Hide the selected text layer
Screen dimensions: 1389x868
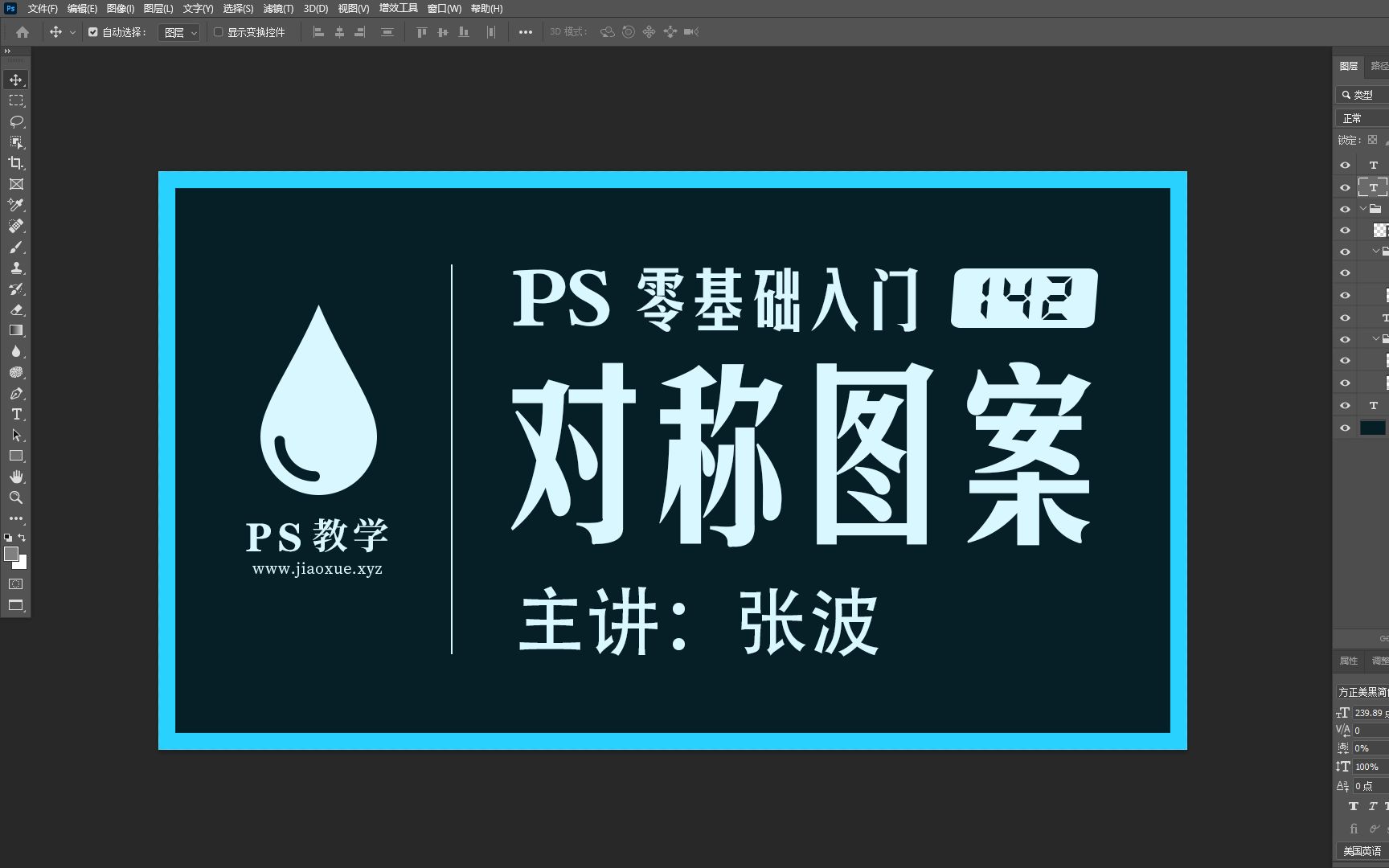1345,187
